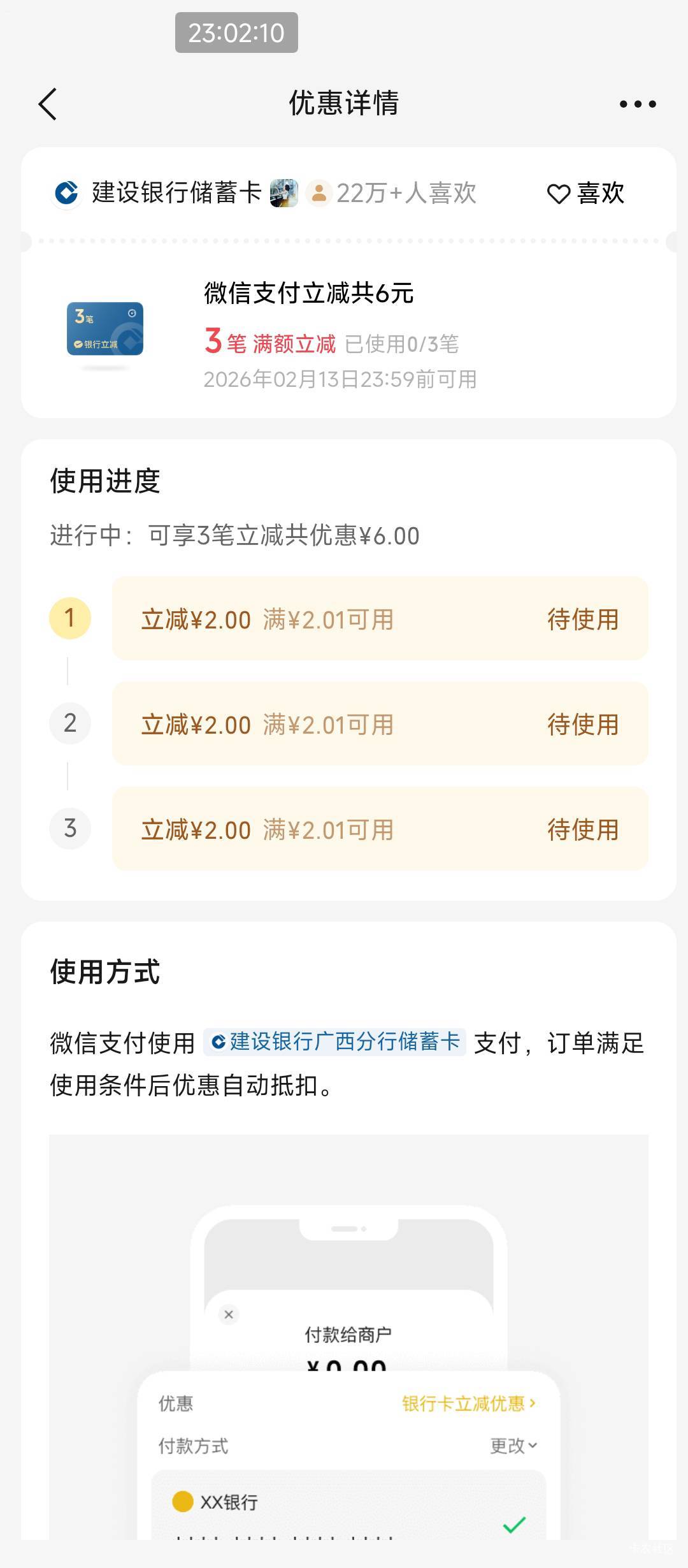688x1568 pixels.
Task: Open the blue 3笔 coupon card thumbnail
Action: coord(105,329)
